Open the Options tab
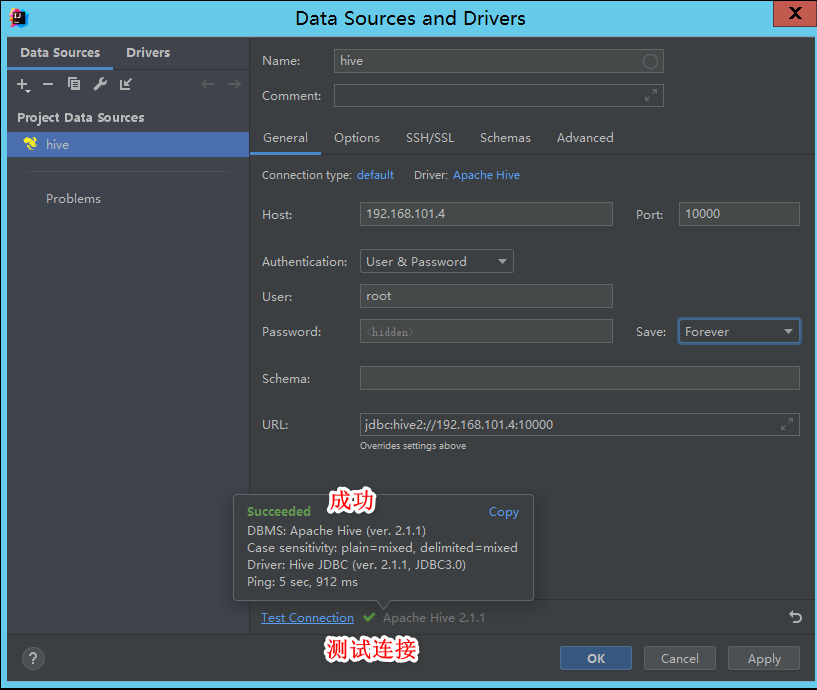 [357, 138]
